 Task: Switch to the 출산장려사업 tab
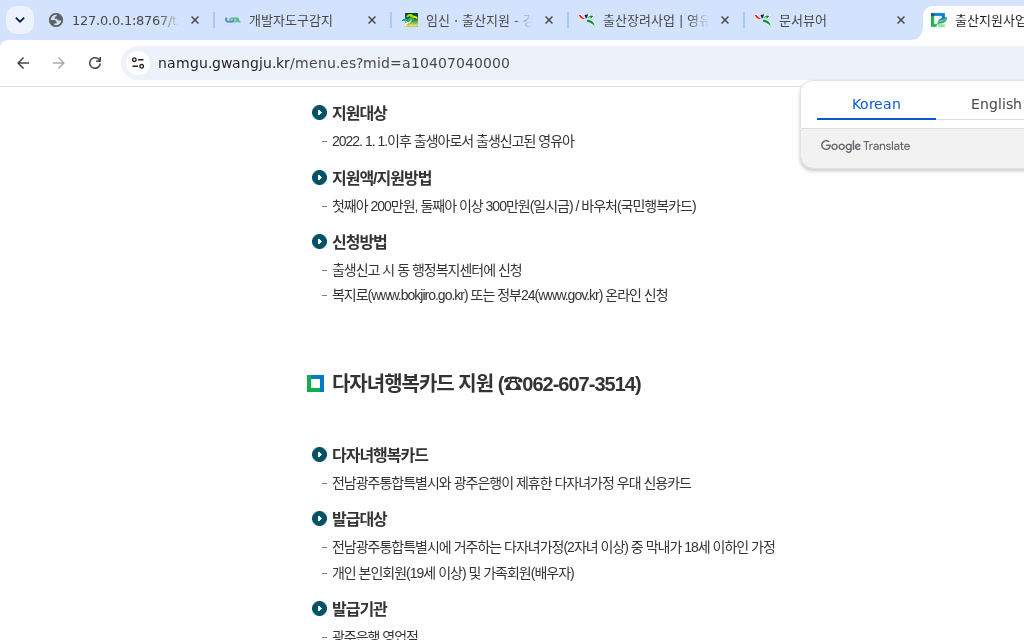(655, 20)
